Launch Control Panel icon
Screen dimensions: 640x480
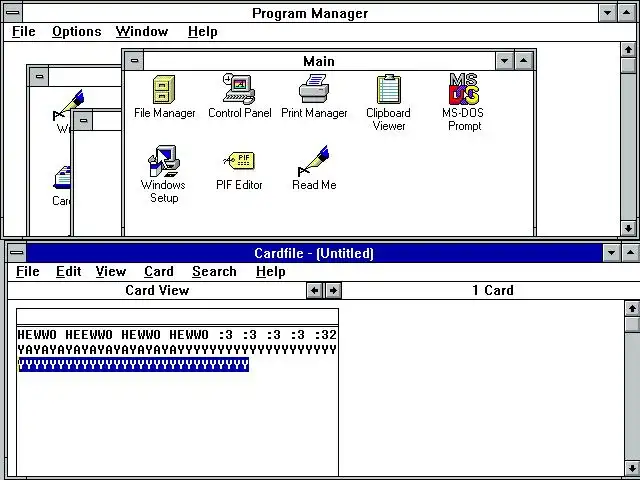click(x=239, y=89)
